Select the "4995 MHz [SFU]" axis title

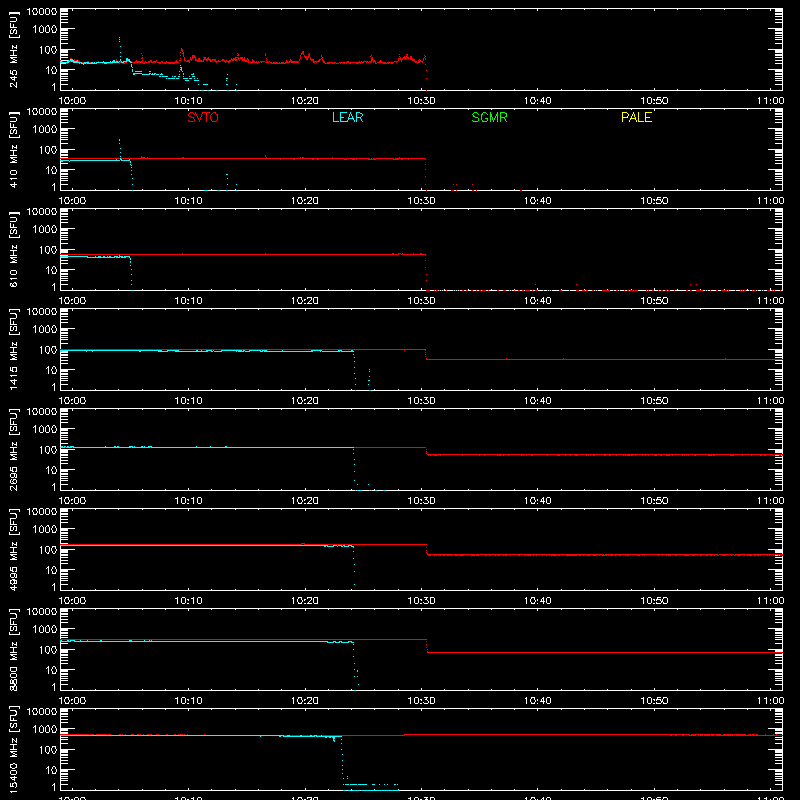click(13, 549)
